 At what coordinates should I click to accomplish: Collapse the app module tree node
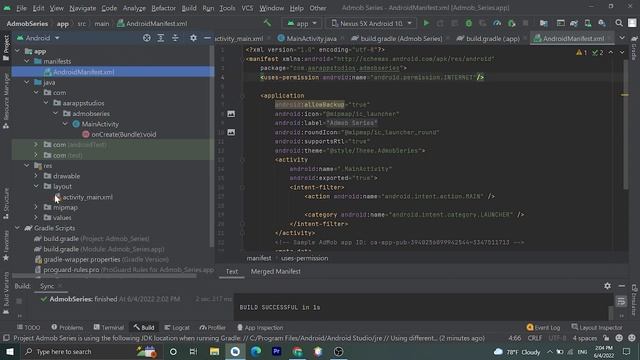tap(18, 51)
